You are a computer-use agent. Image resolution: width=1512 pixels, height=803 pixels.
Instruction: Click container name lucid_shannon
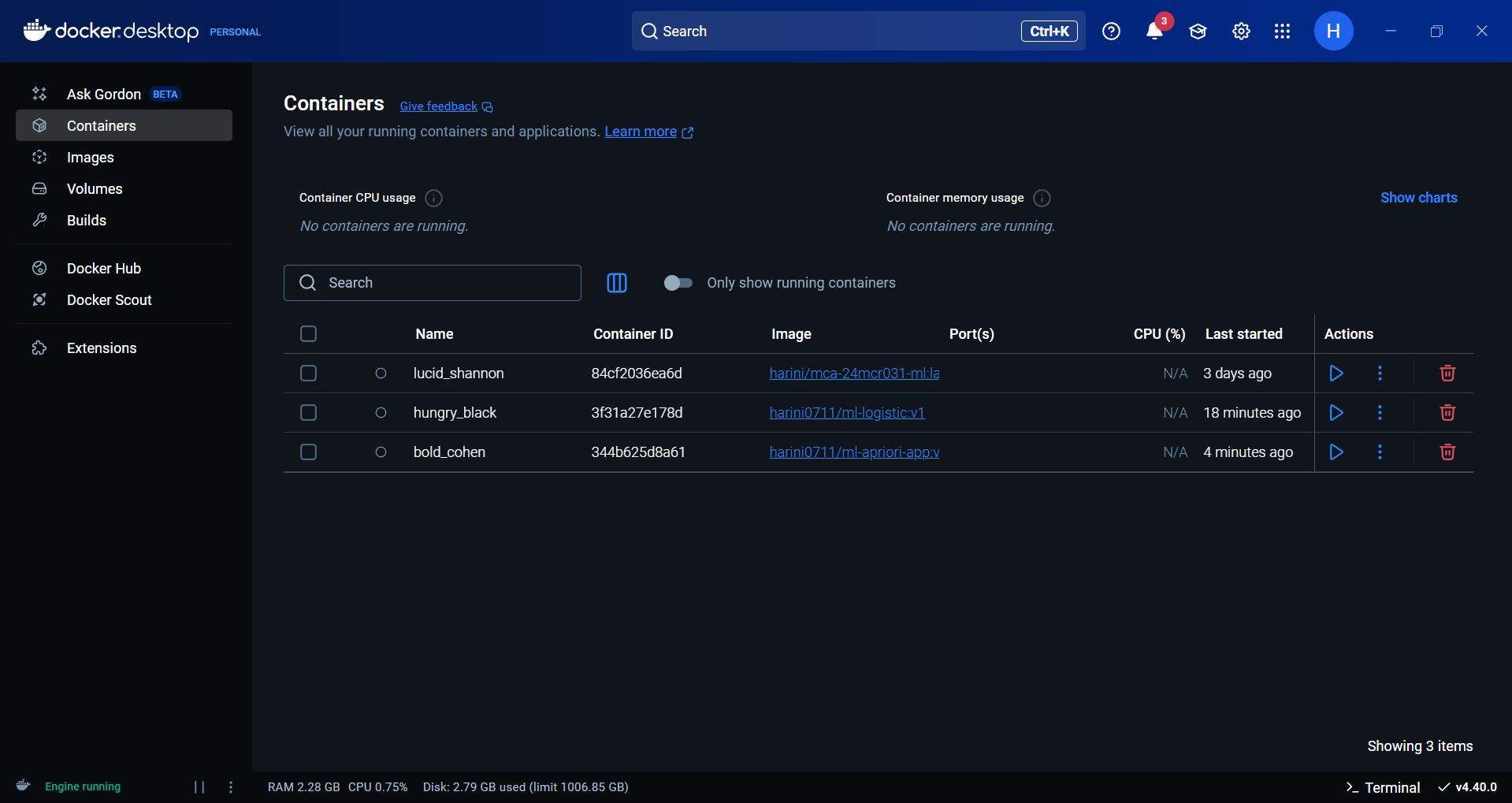(x=459, y=374)
